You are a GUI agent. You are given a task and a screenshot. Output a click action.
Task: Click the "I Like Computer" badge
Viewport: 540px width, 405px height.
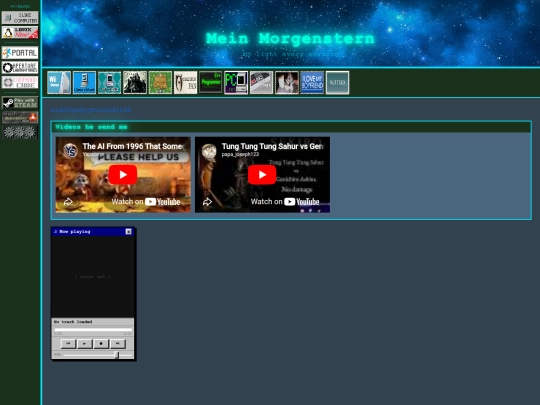click(20, 18)
